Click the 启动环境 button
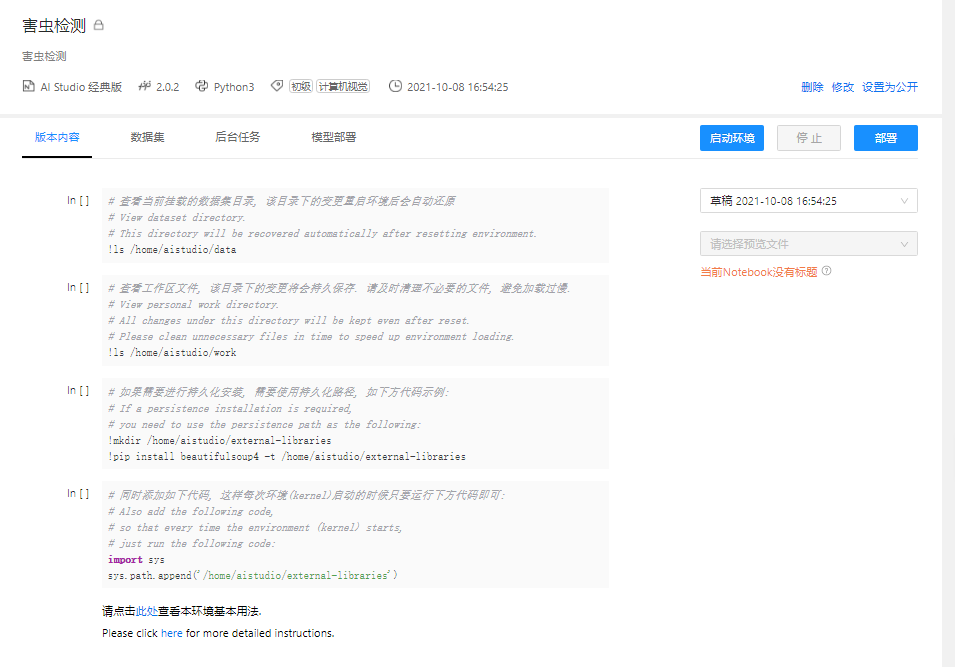 tap(731, 138)
